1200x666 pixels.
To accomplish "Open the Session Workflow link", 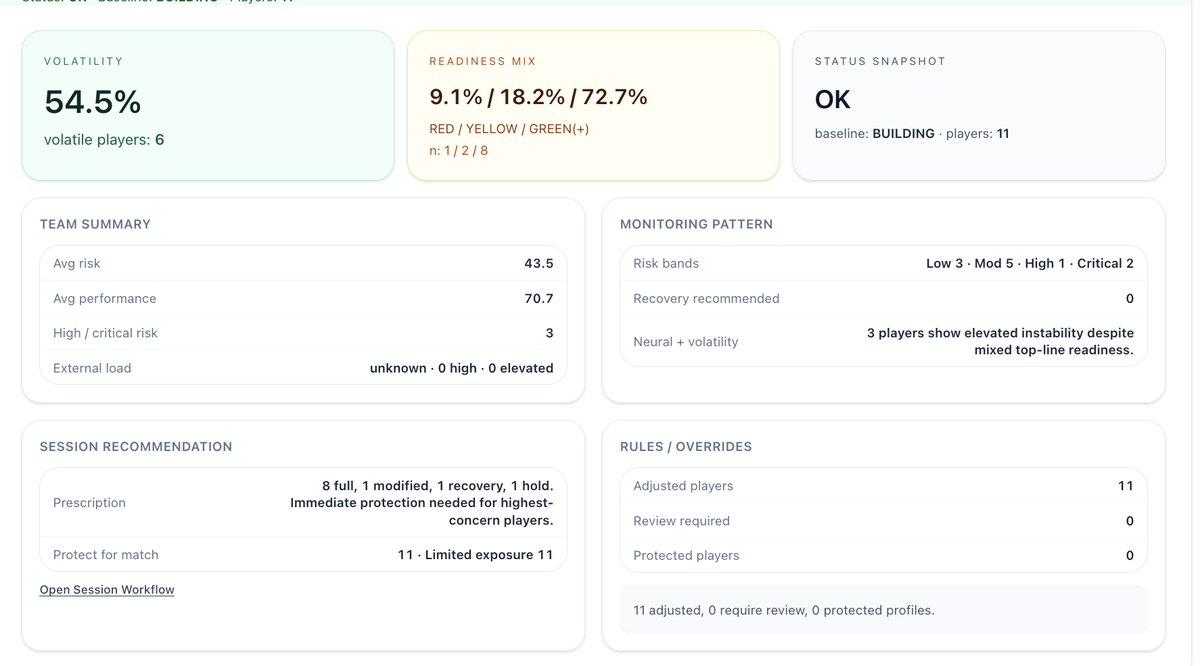I will 106,589.
